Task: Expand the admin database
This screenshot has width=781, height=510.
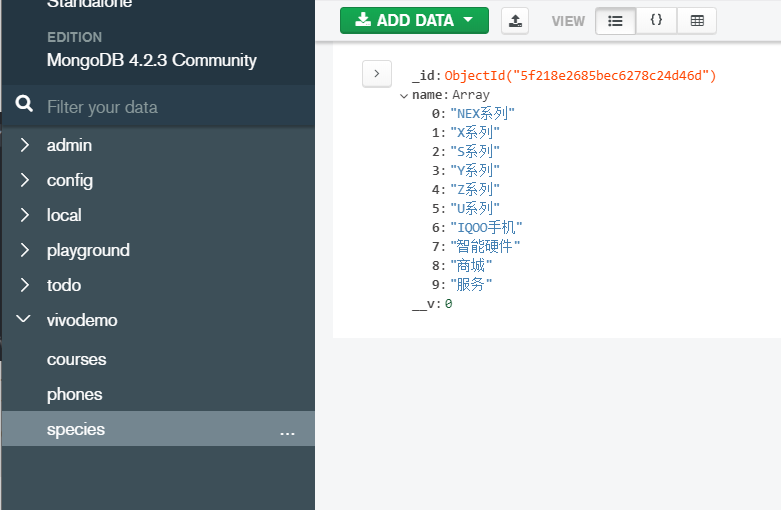Action: (24, 145)
